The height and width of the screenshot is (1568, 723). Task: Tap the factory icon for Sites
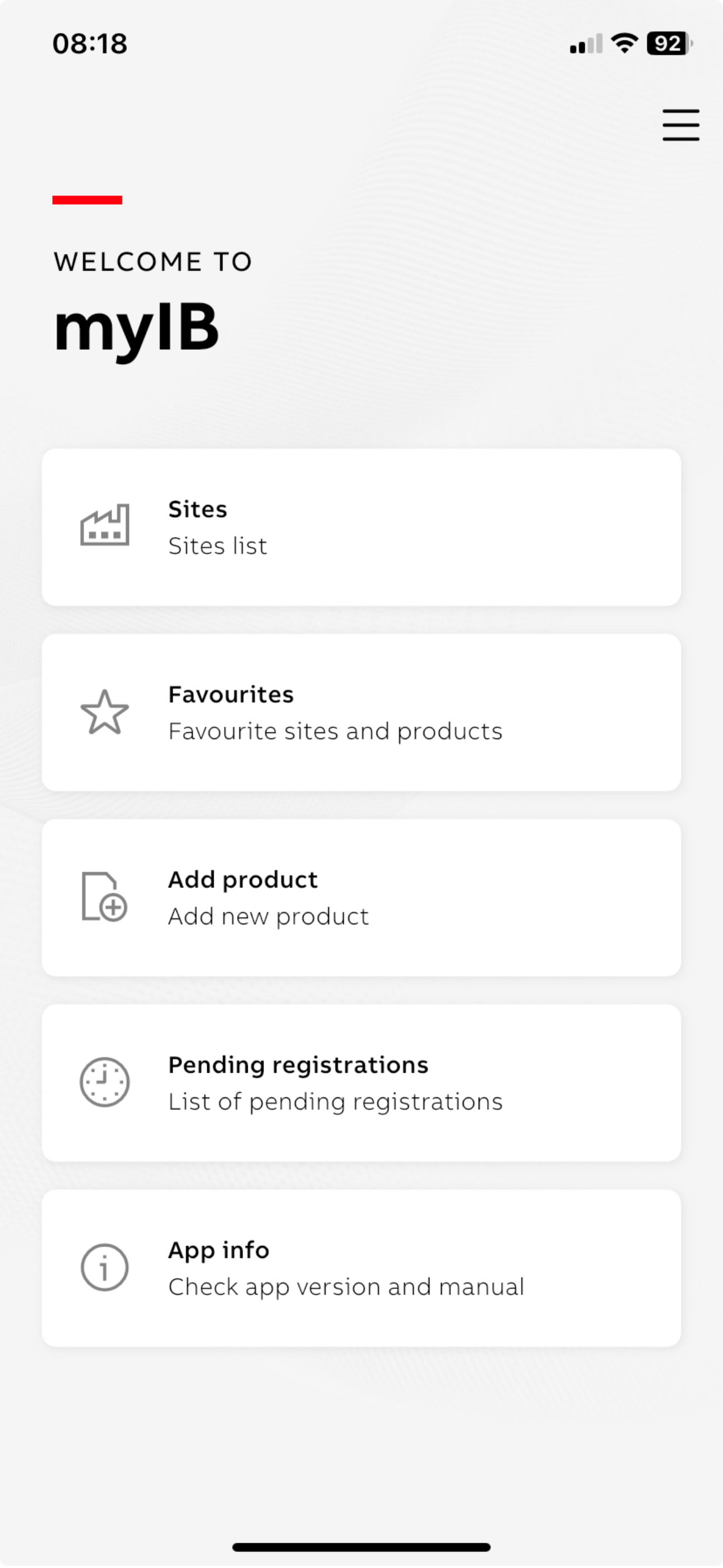pos(105,525)
